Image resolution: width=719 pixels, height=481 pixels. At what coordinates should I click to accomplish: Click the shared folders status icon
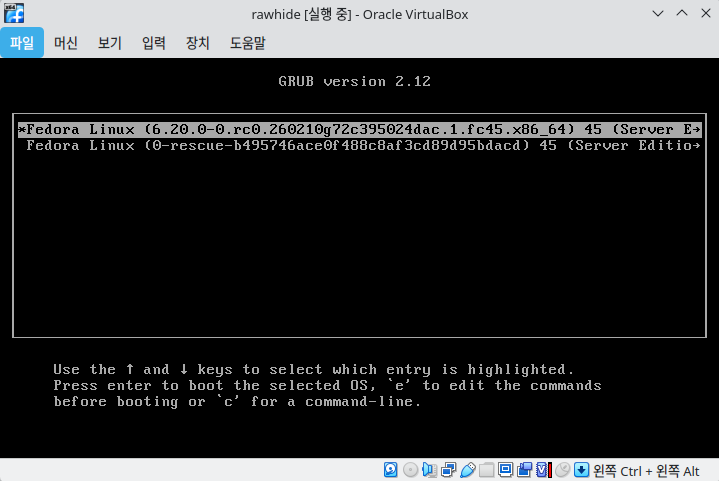tap(487, 470)
